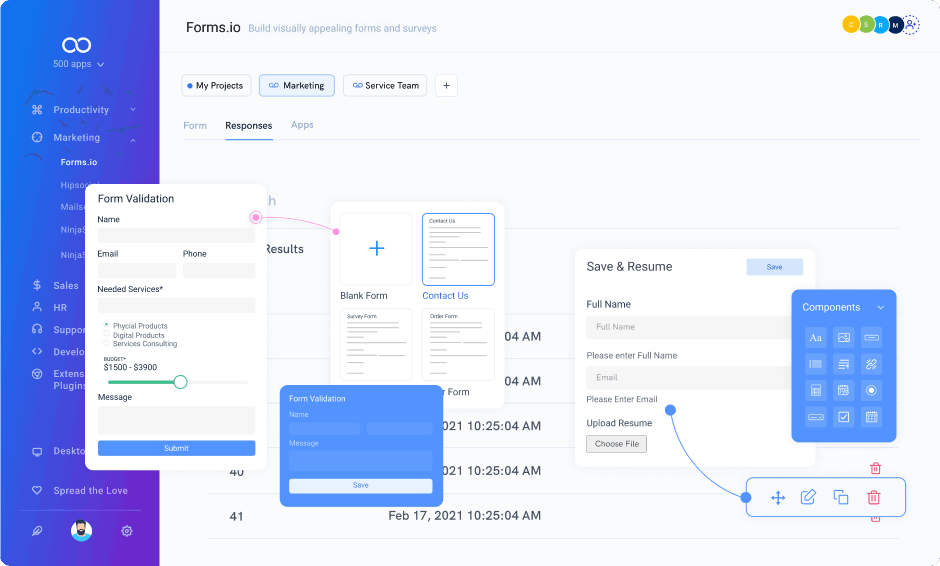
Task: Select the Digital Products radio option
Action: (107, 334)
